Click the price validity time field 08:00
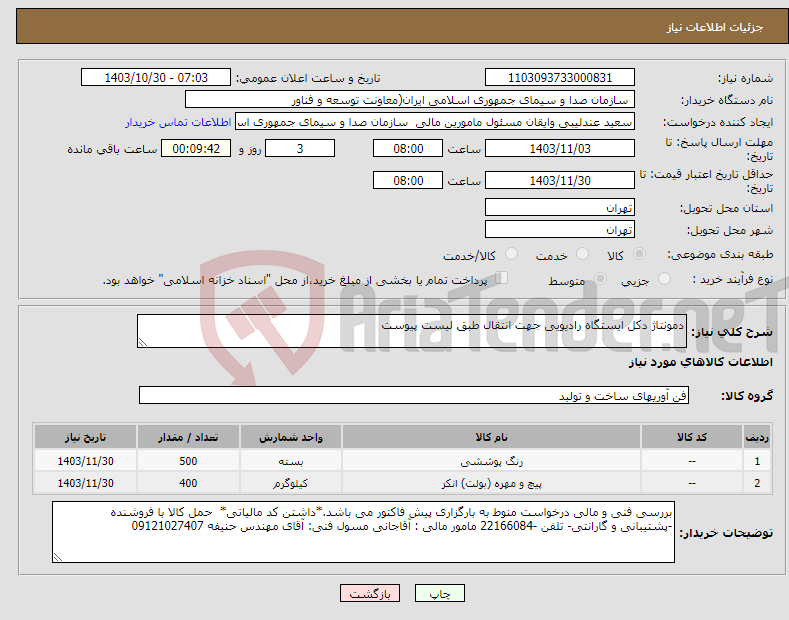The image size is (789, 620). (x=408, y=181)
